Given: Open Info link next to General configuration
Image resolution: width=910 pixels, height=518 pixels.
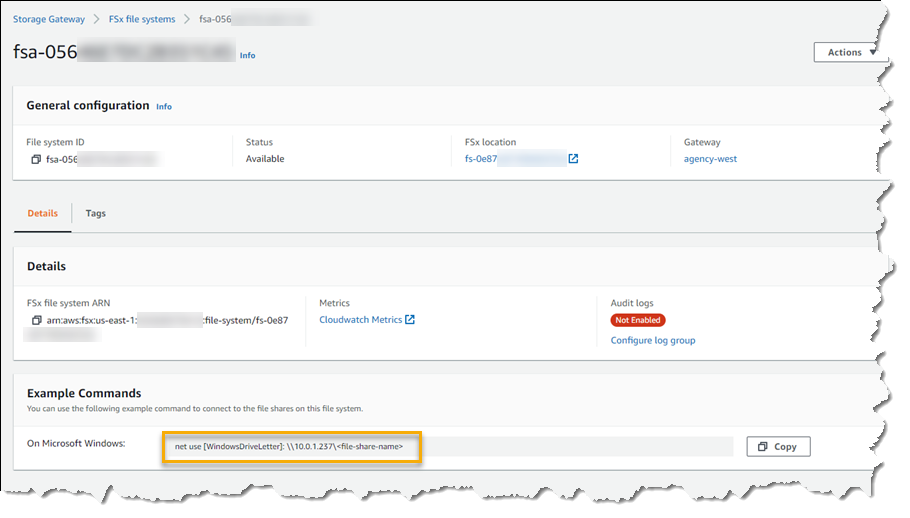Looking at the screenshot, I should click(x=164, y=107).
